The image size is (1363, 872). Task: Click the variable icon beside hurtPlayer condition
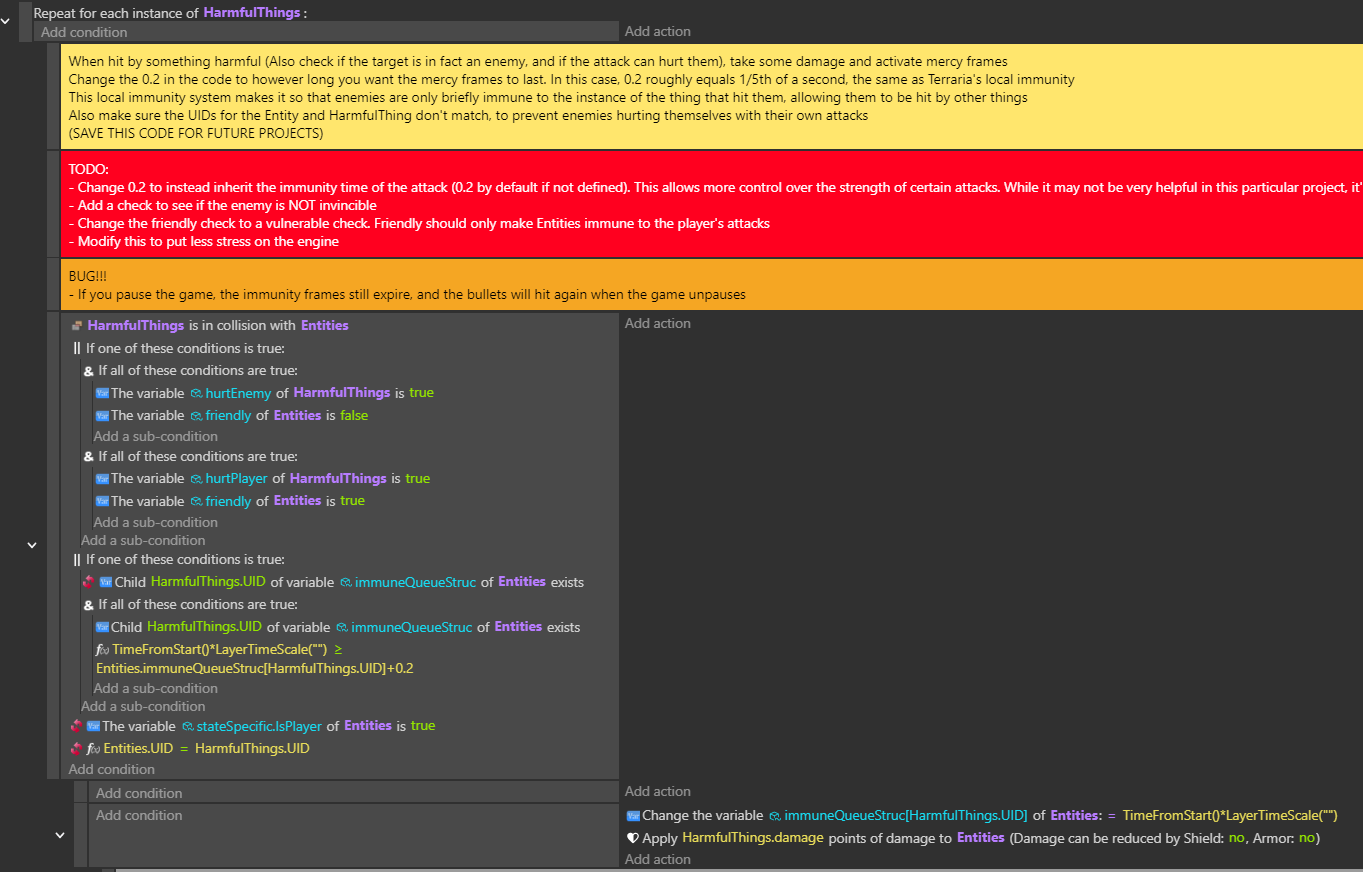click(101, 479)
